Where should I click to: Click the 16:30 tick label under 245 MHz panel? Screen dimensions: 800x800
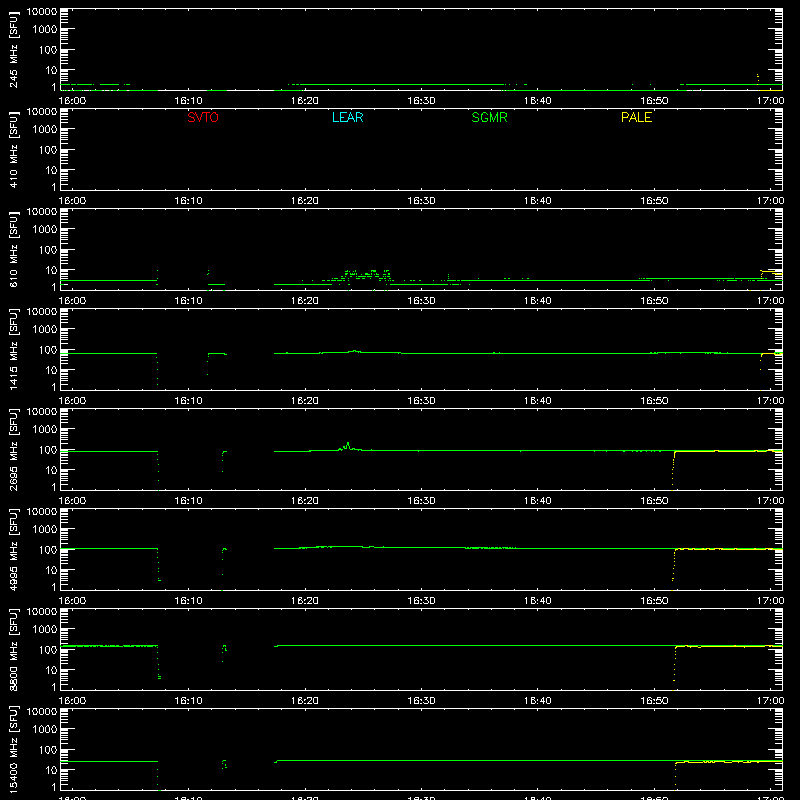coord(421,101)
